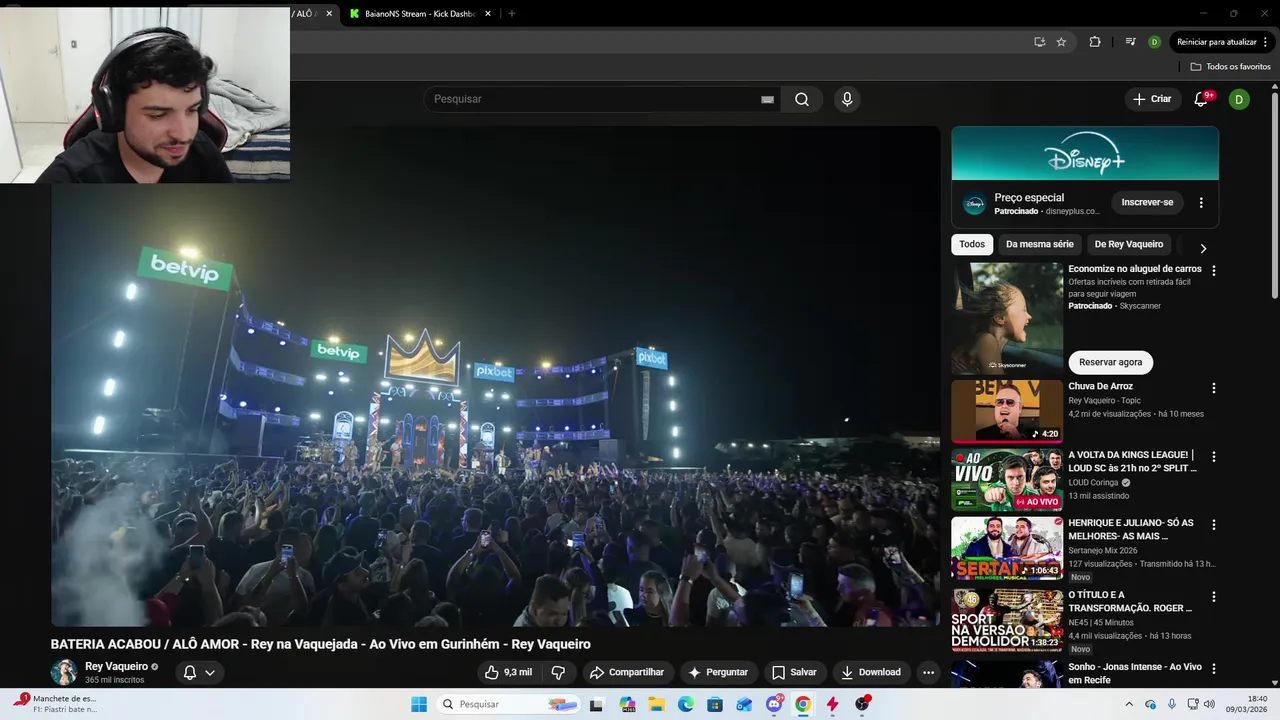Open the on-screen keyboard icon in the search box
Image resolution: width=1280 pixels, height=720 pixels.
pyautogui.click(x=767, y=99)
